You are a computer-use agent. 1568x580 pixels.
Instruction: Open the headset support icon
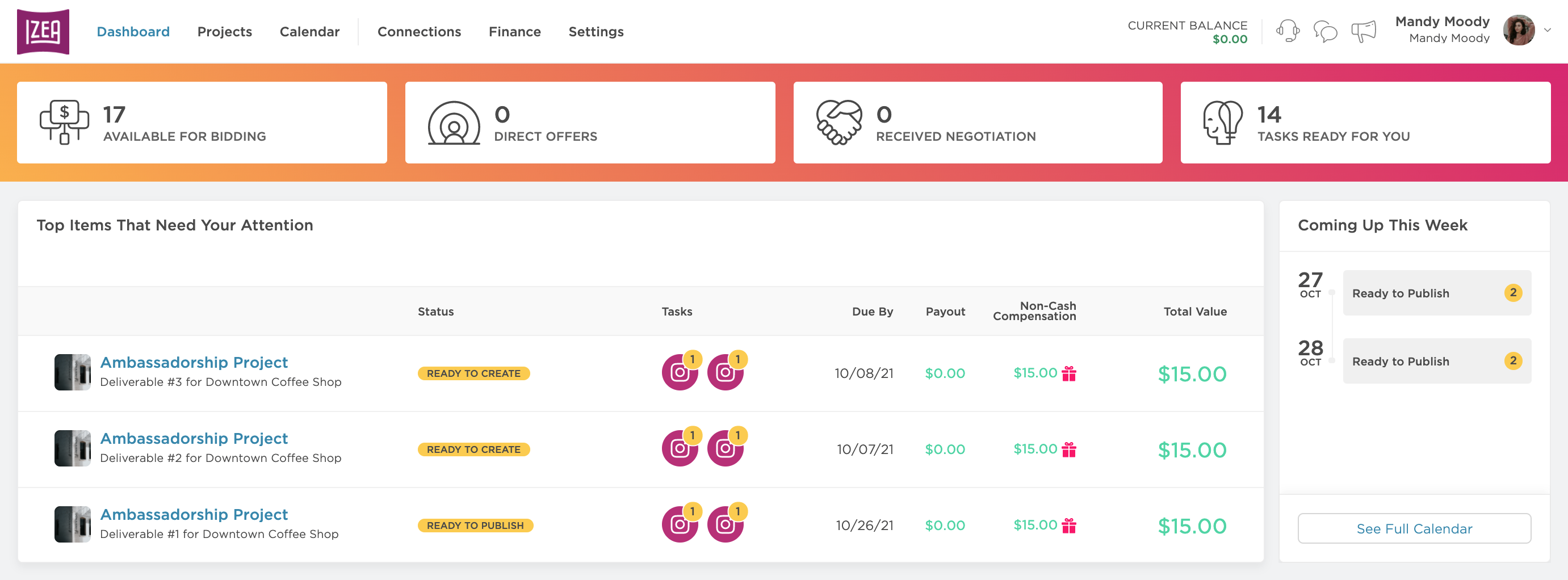click(1288, 31)
